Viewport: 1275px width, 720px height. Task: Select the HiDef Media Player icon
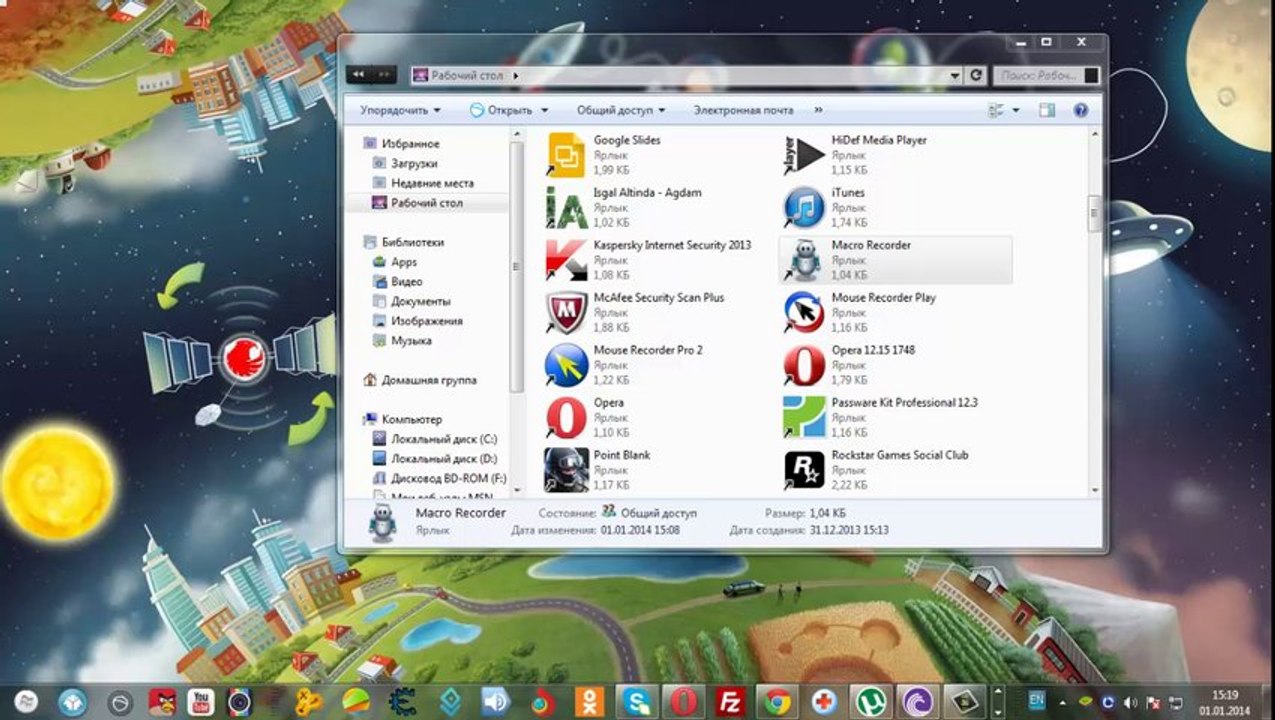(x=804, y=156)
